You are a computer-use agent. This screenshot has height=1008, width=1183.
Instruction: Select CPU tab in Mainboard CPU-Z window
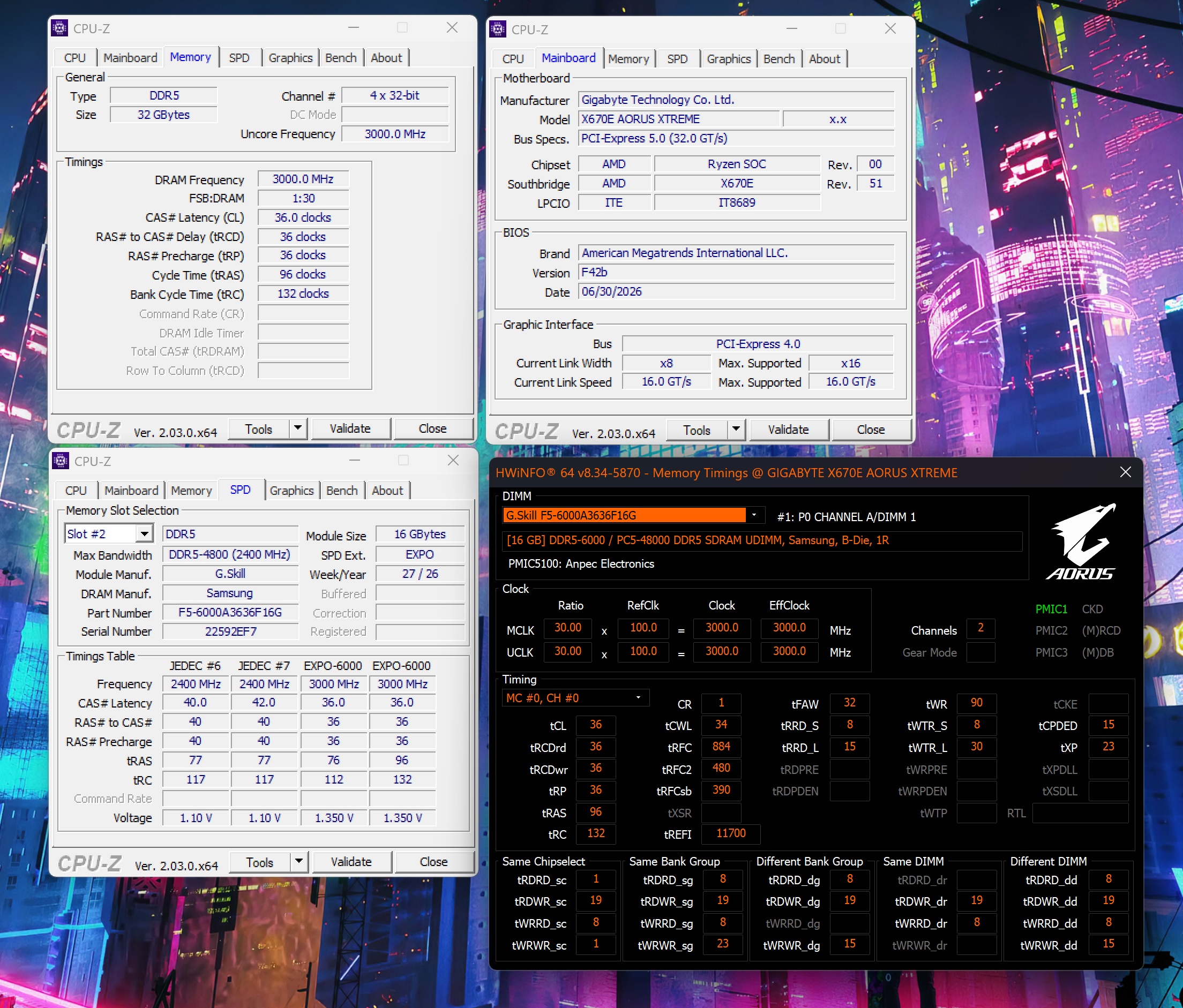pos(513,59)
